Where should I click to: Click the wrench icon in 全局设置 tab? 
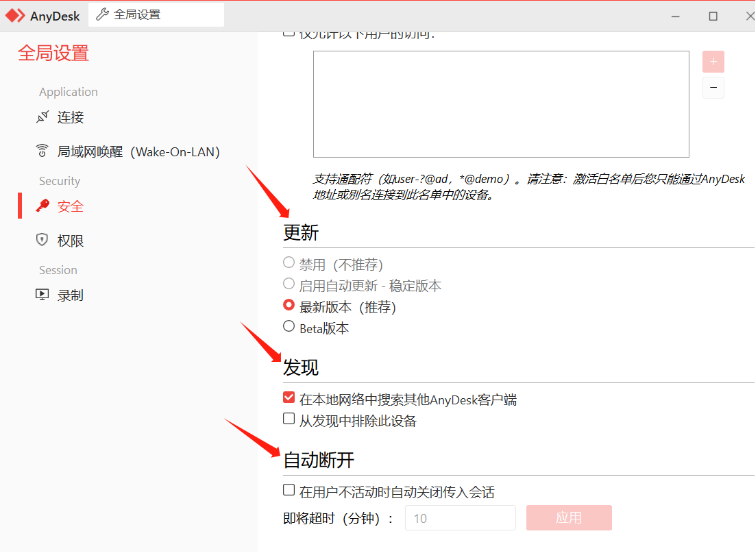coord(102,14)
